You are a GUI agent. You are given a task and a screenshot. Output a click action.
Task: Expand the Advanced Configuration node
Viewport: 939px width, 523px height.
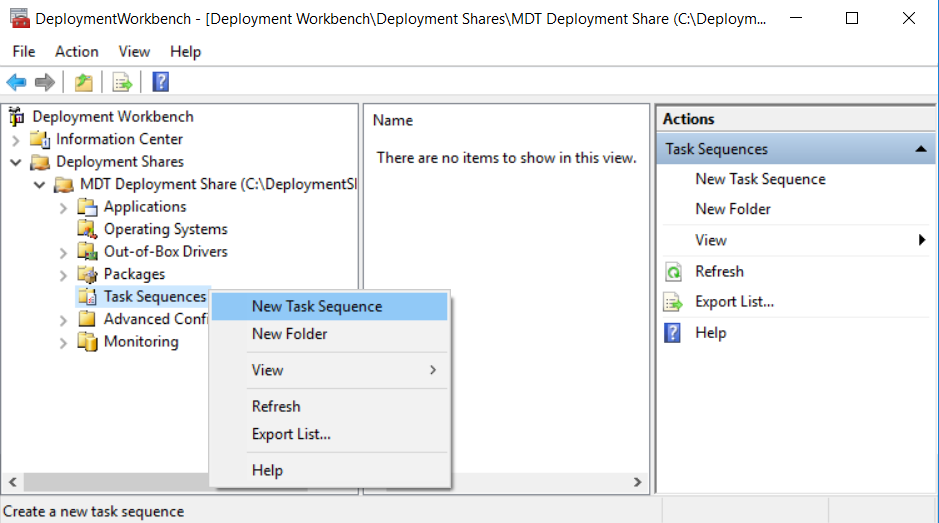63,321
